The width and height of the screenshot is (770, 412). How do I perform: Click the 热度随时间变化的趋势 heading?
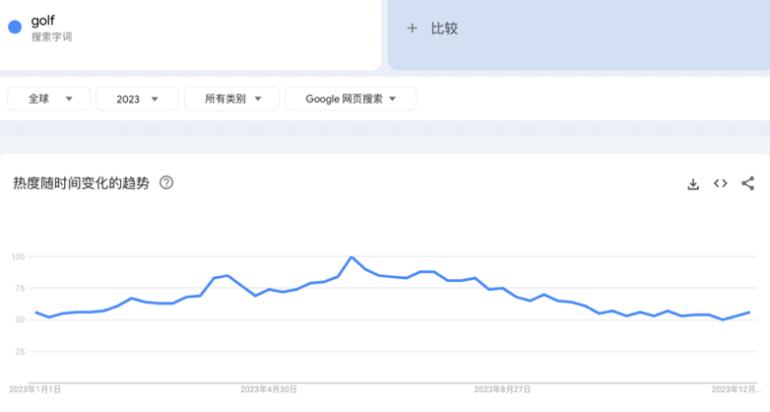81,183
